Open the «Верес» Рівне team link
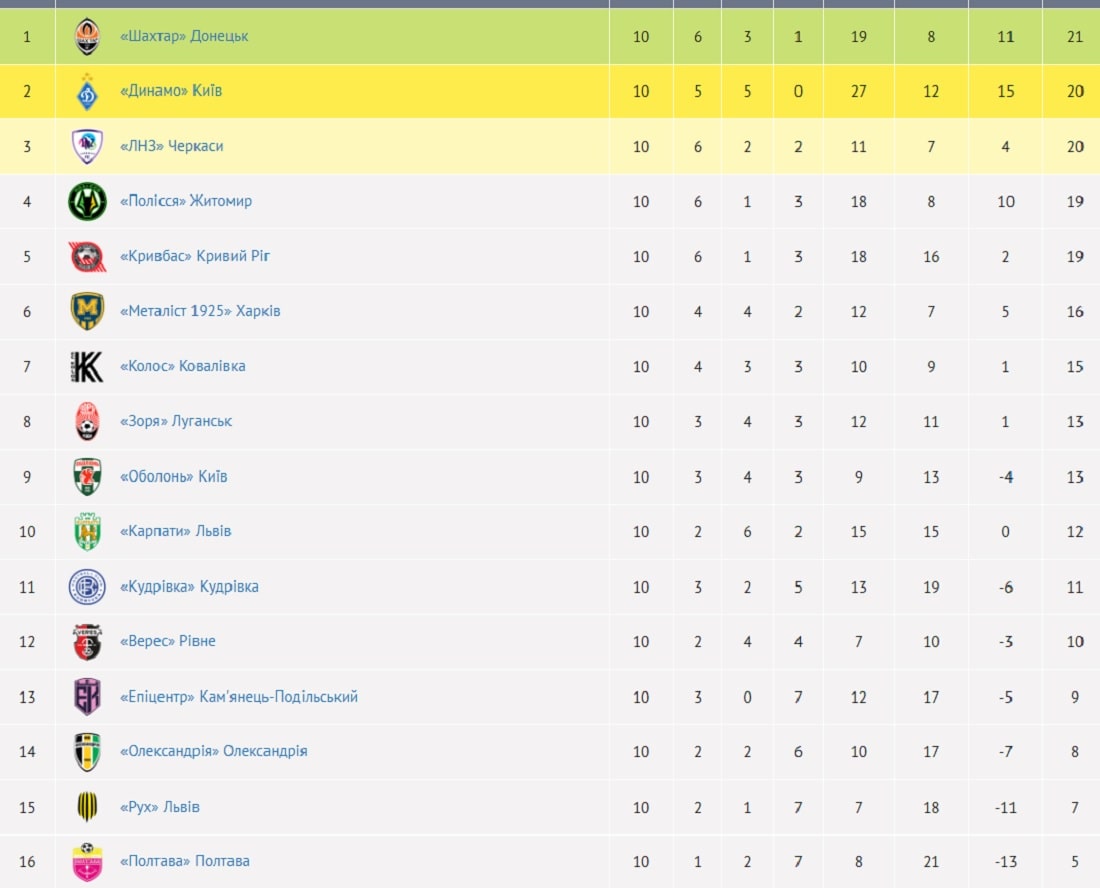Viewport: 1100px width, 888px height. click(x=167, y=641)
